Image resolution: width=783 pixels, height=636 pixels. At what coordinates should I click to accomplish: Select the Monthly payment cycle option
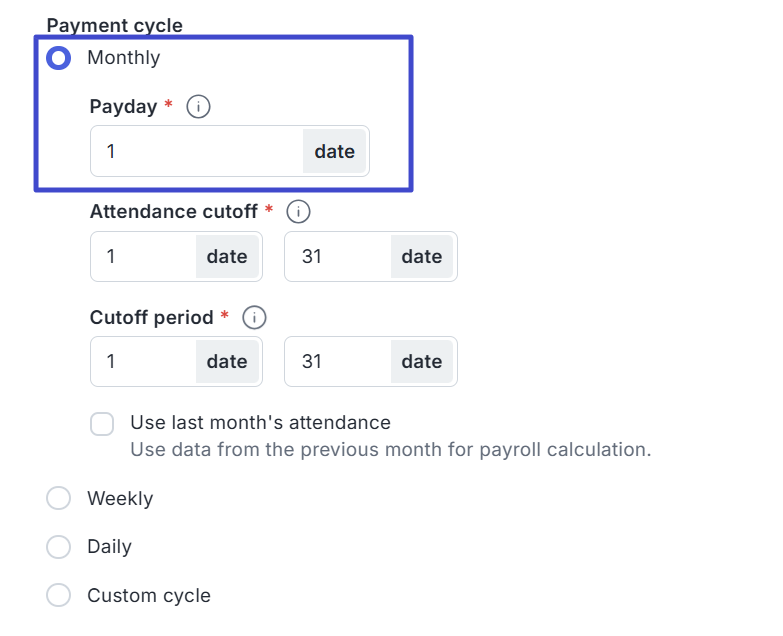tap(59, 58)
